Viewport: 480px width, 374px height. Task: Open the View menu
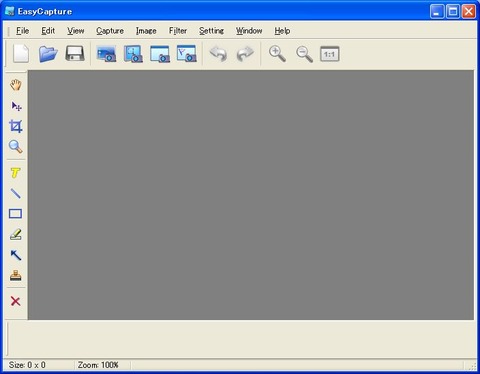click(x=76, y=31)
